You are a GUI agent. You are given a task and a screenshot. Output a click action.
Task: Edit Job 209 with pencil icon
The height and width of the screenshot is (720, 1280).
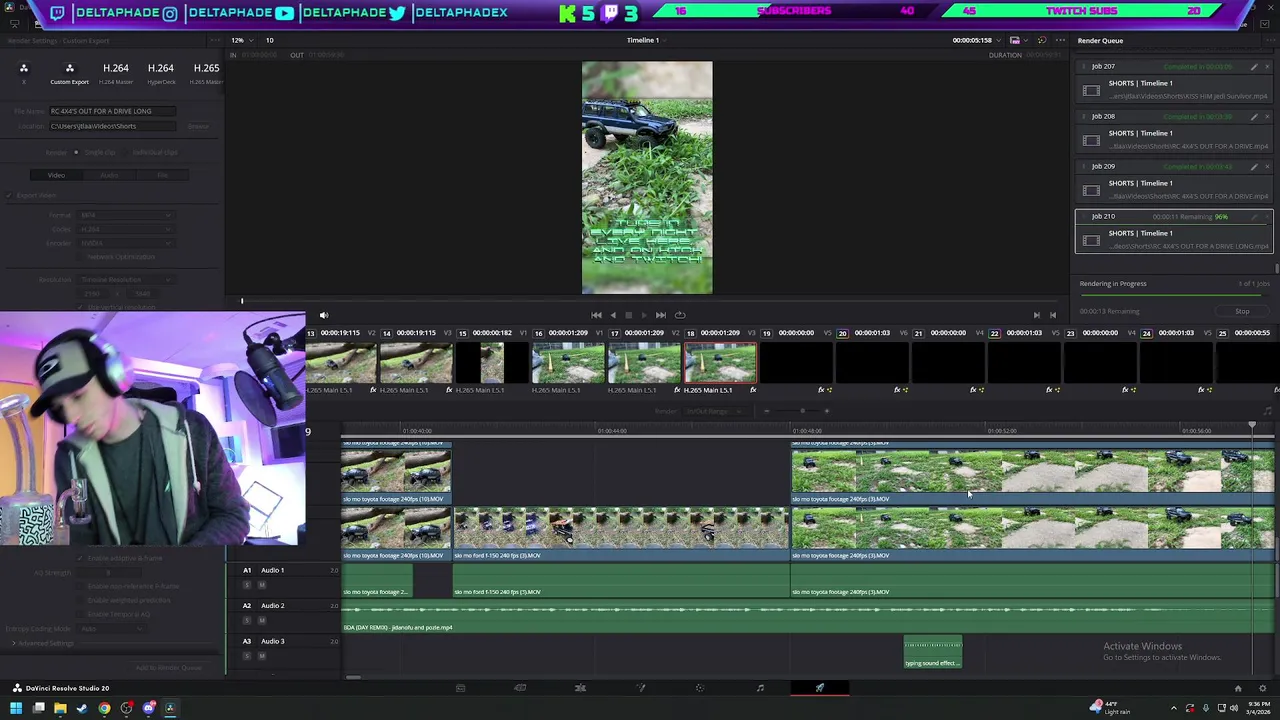coord(1254,167)
